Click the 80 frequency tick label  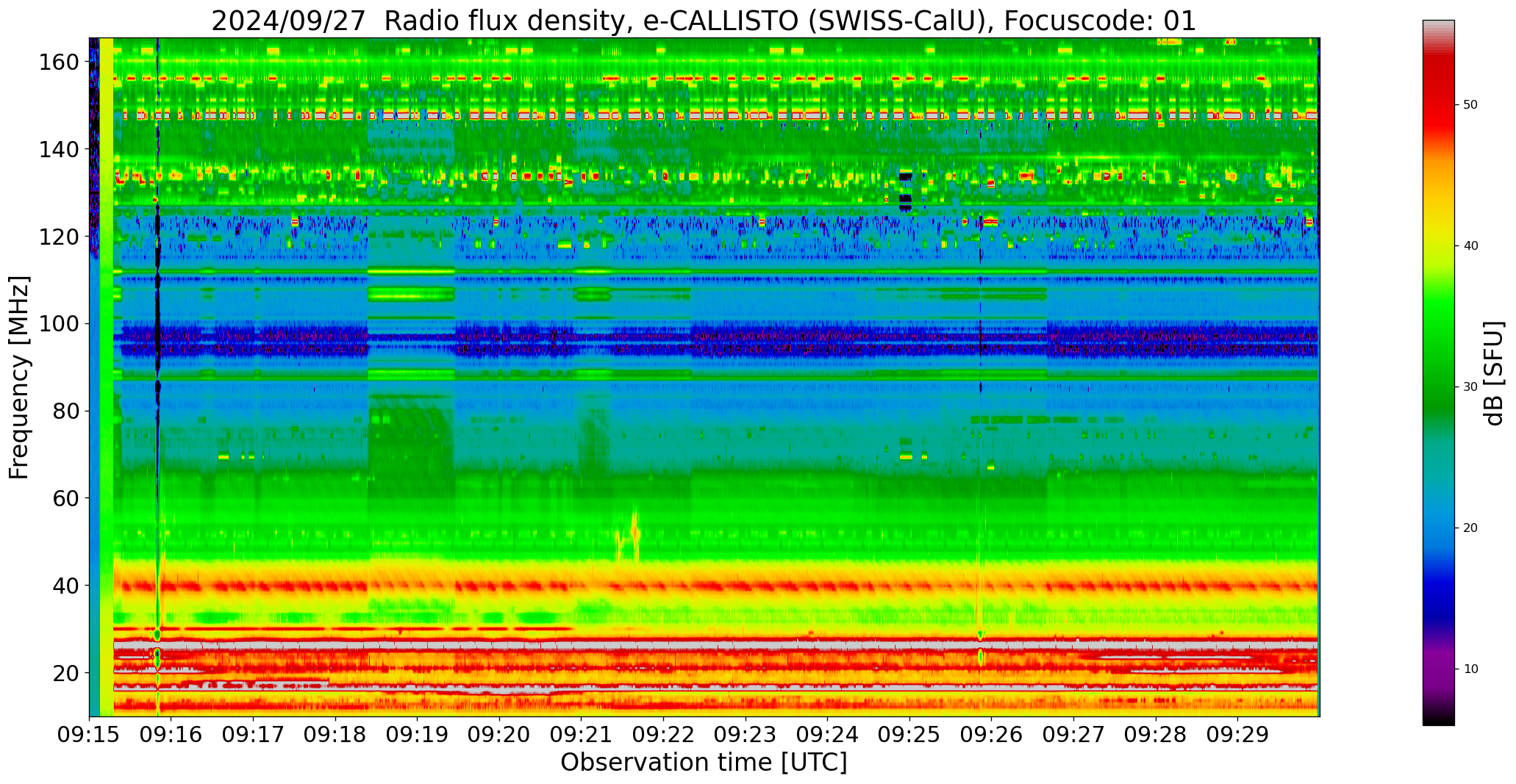65,411
